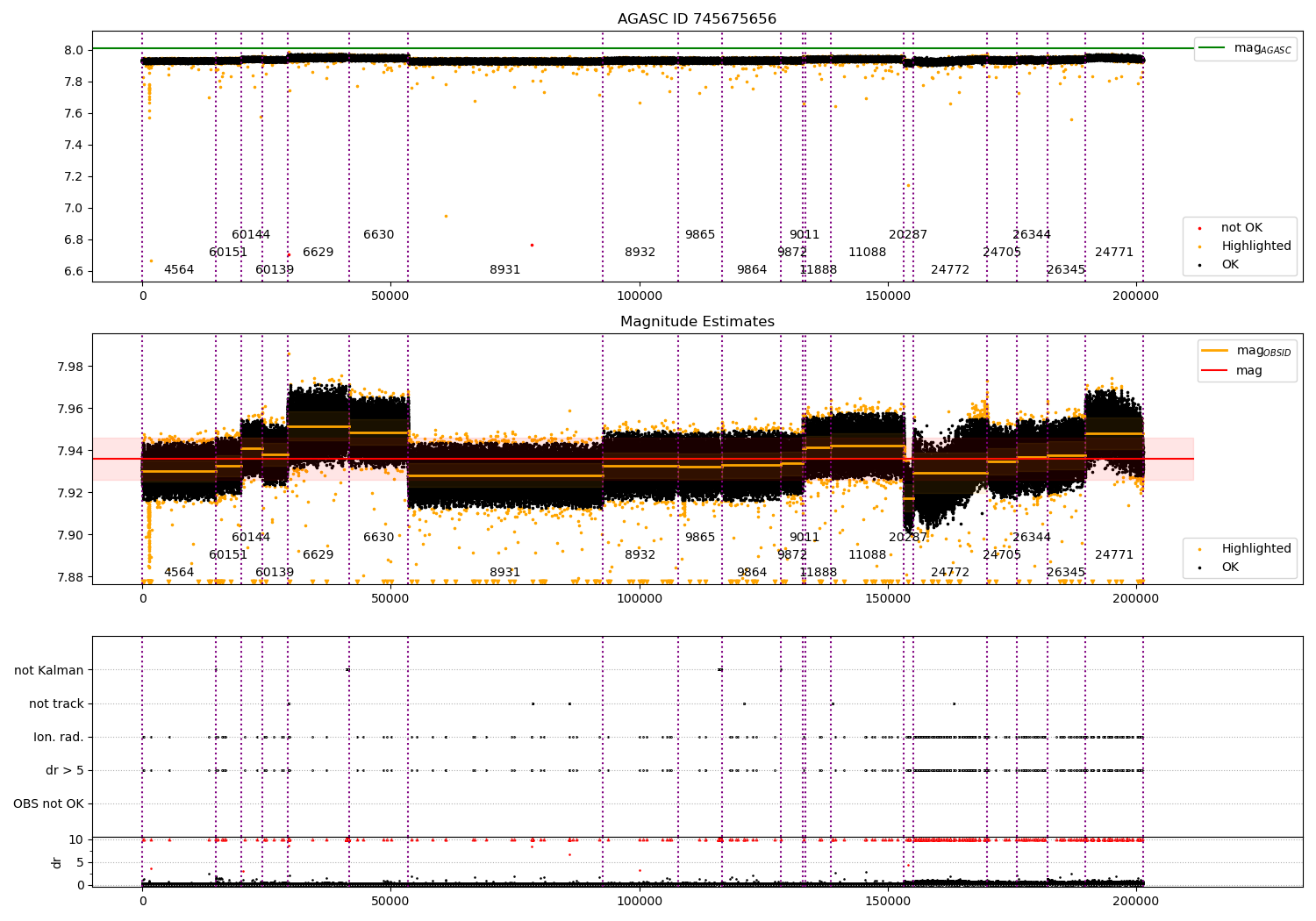Click OBSID label 24771 in the top plot
Image resolution: width=1316 pixels, height=921 pixels.
(1114, 253)
